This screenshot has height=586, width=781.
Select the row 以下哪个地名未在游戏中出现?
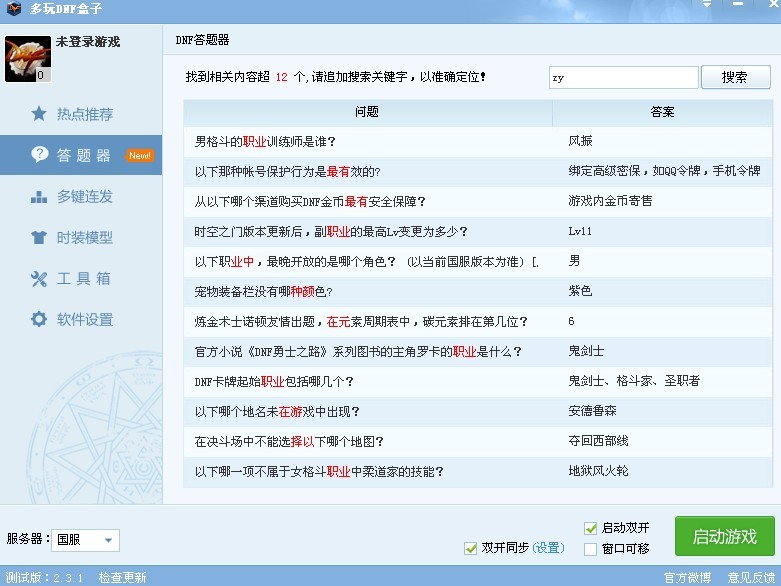pos(478,411)
